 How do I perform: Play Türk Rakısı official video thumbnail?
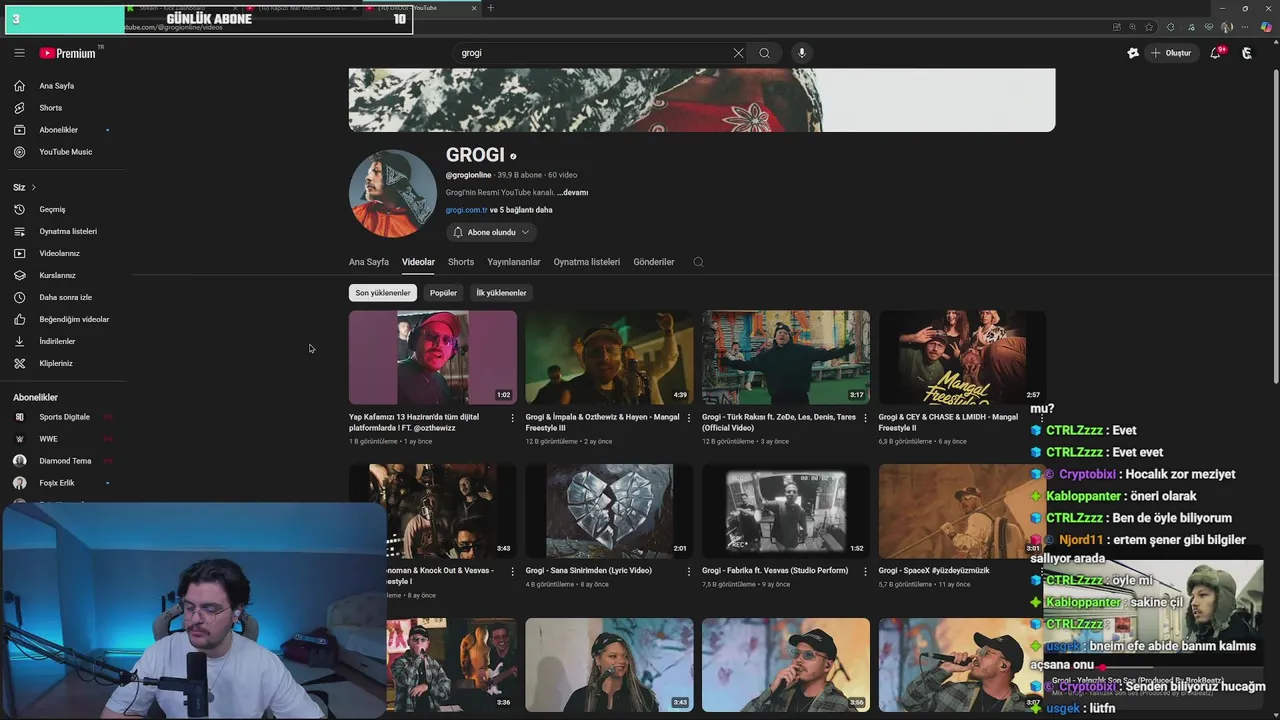[x=786, y=357]
